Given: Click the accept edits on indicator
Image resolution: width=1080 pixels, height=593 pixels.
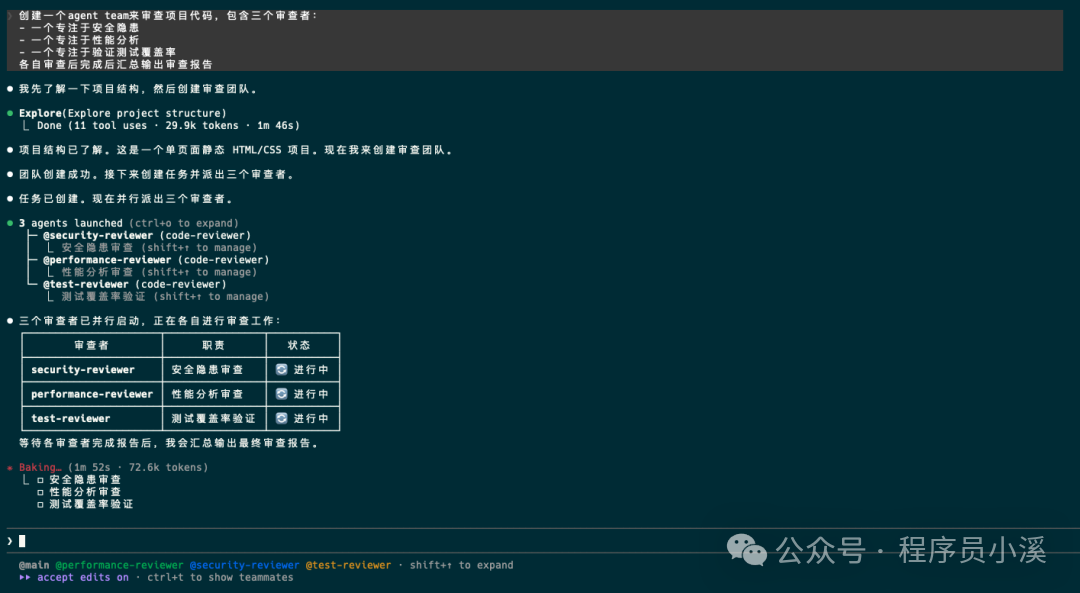Looking at the screenshot, I should tap(83, 577).
